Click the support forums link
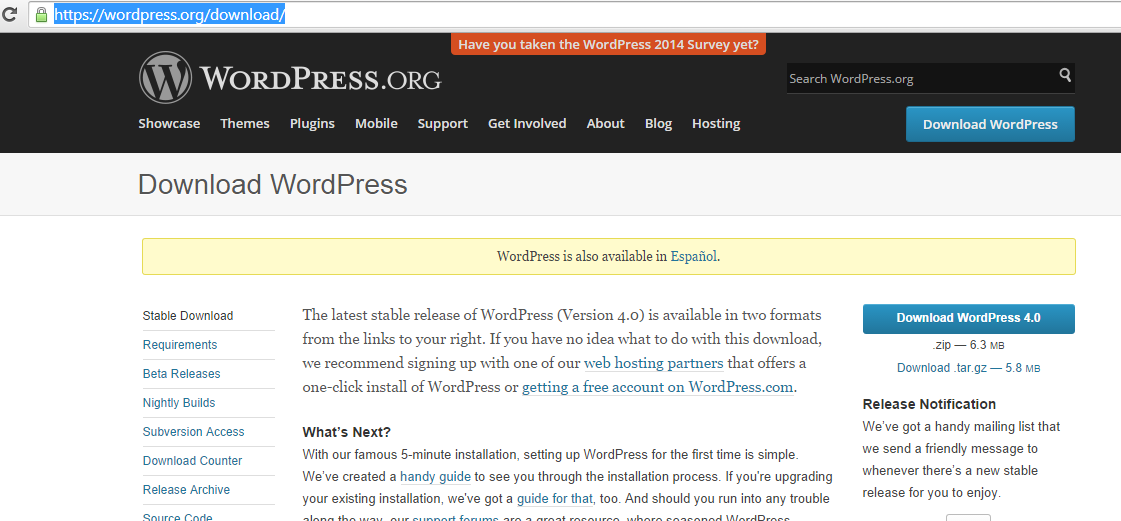The height and width of the screenshot is (521, 1121). tap(455, 517)
